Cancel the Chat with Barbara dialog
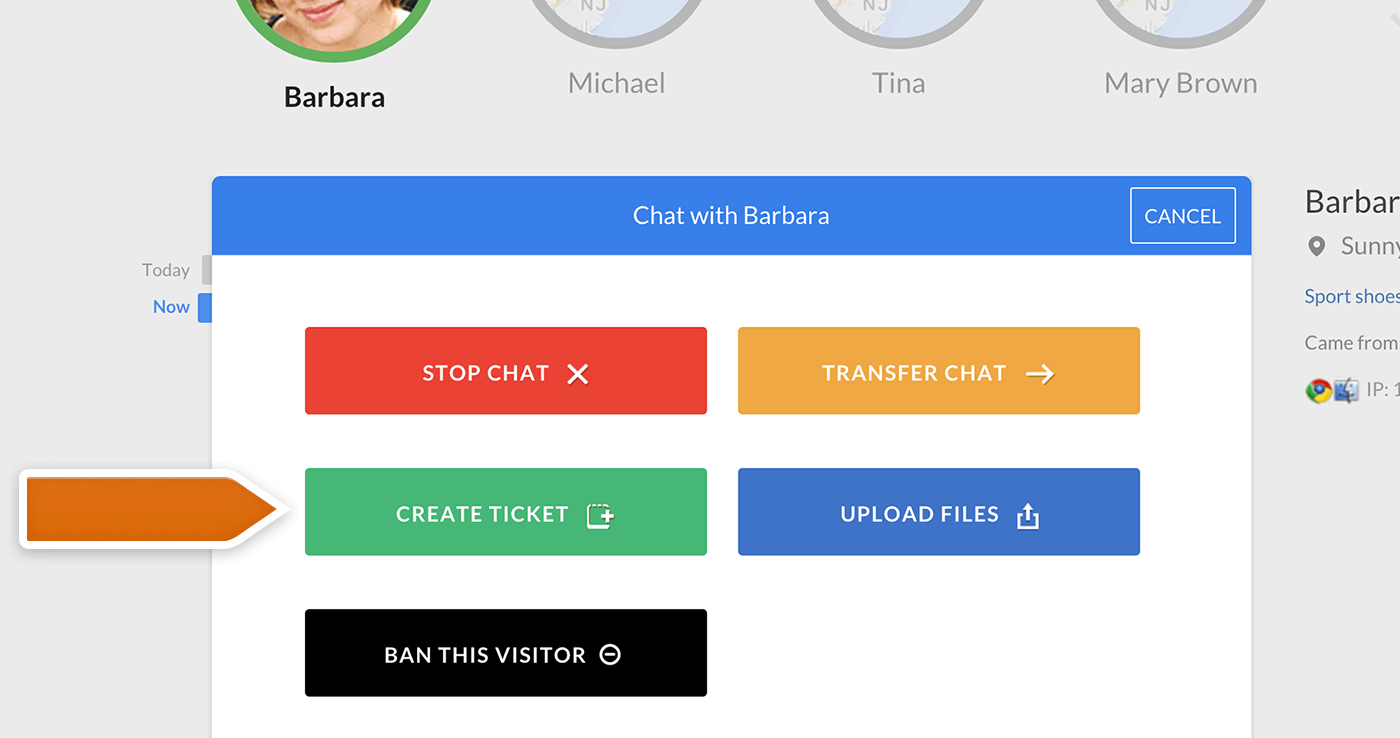The height and width of the screenshot is (738, 1400). tap(1183, 216)
